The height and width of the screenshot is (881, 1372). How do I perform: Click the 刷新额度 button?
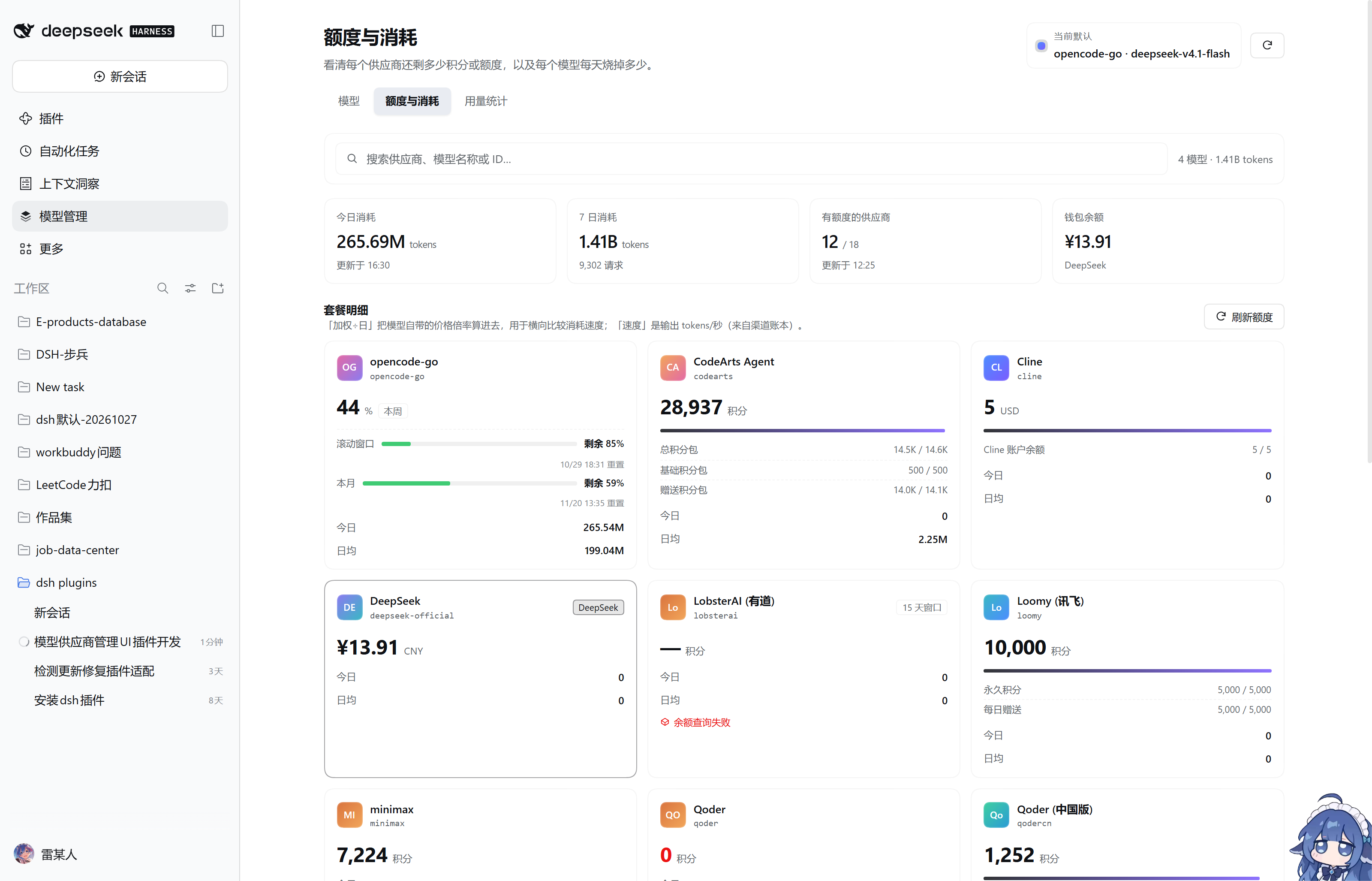1244,317
